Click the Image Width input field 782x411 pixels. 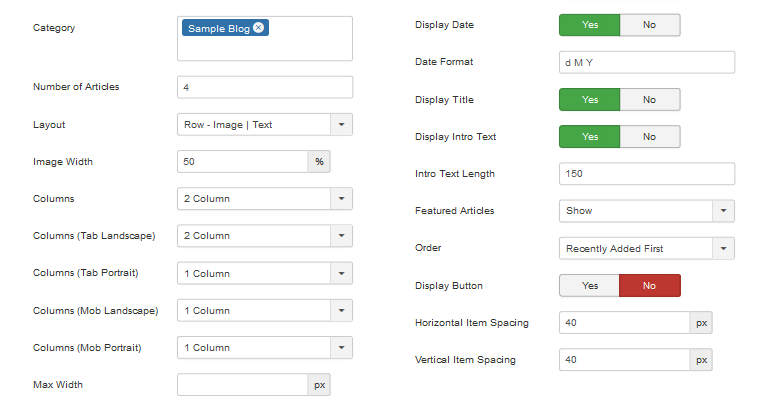pos(242,161)
